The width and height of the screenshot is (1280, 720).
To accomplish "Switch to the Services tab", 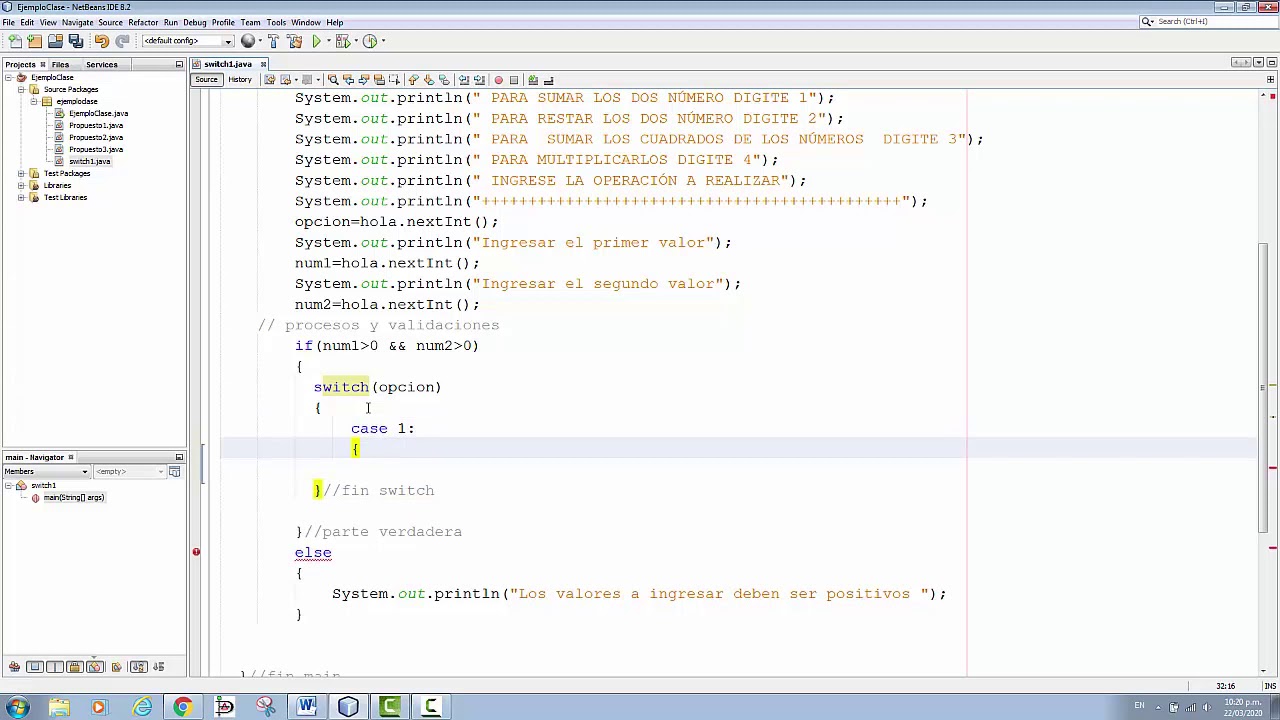I will [x=101, y=64].
